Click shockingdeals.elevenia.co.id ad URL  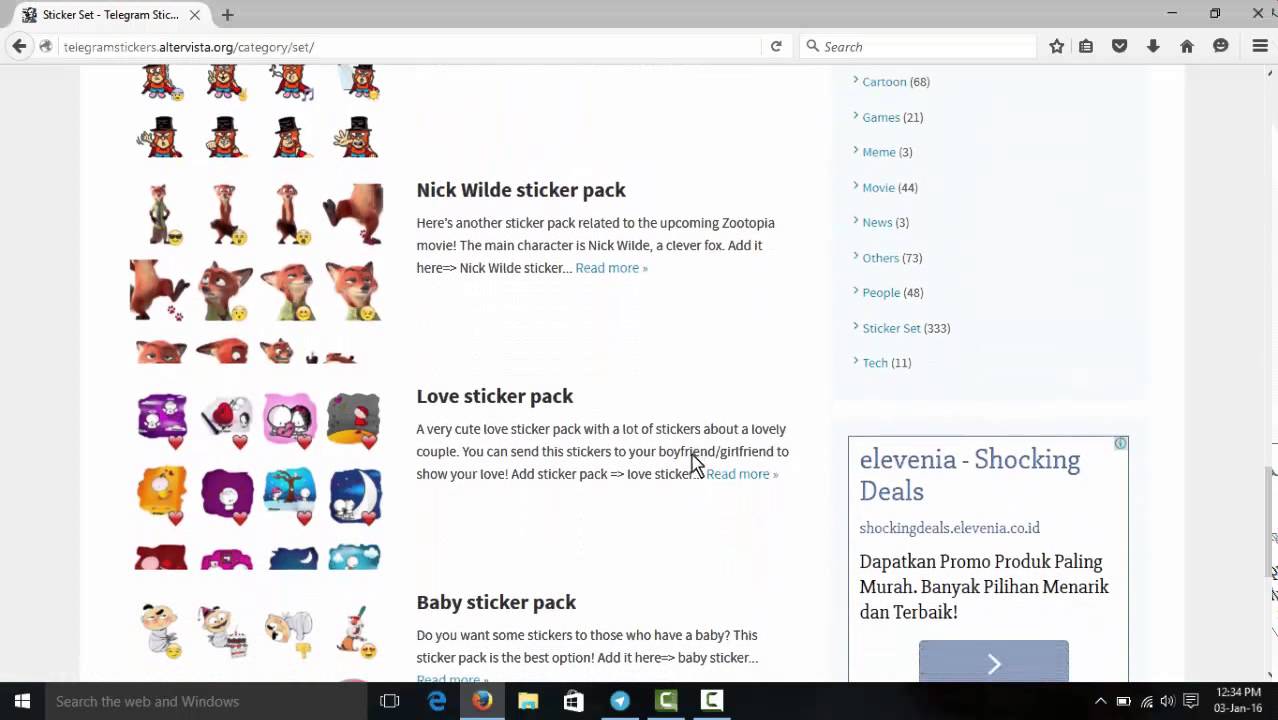click(x=949, y=528)
